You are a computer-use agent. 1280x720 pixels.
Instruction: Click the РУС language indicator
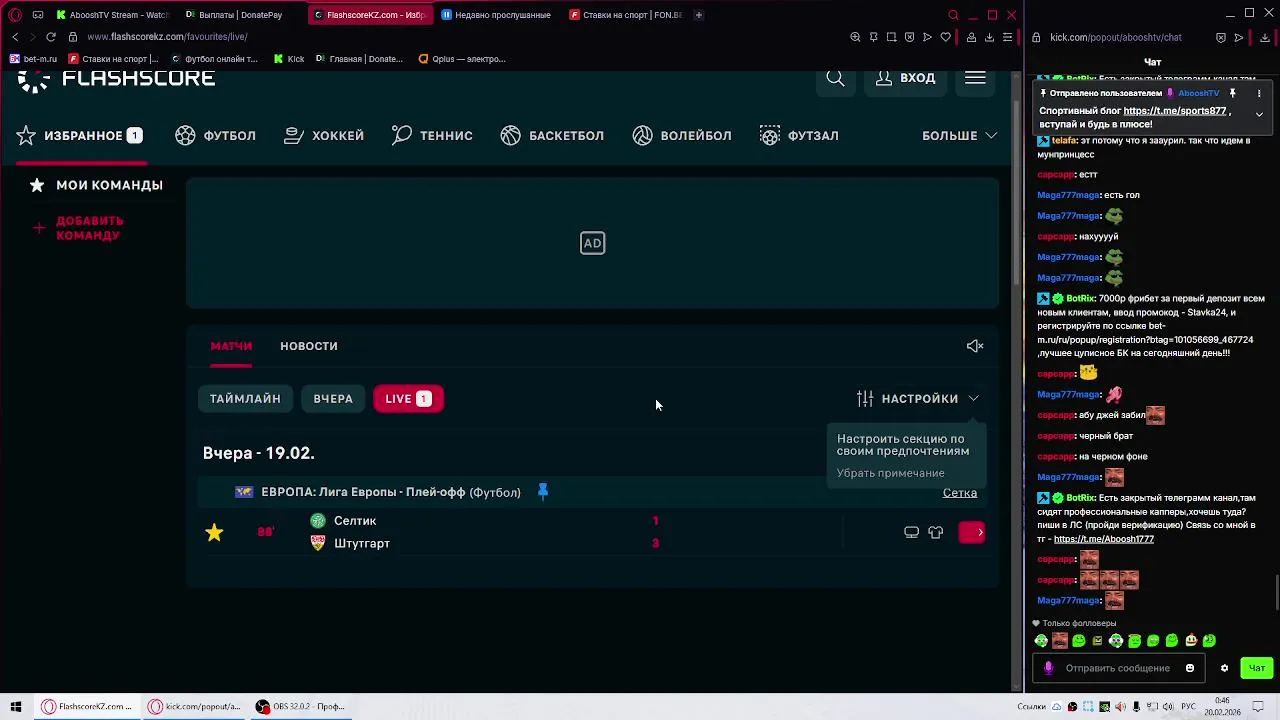point(1188,707)
